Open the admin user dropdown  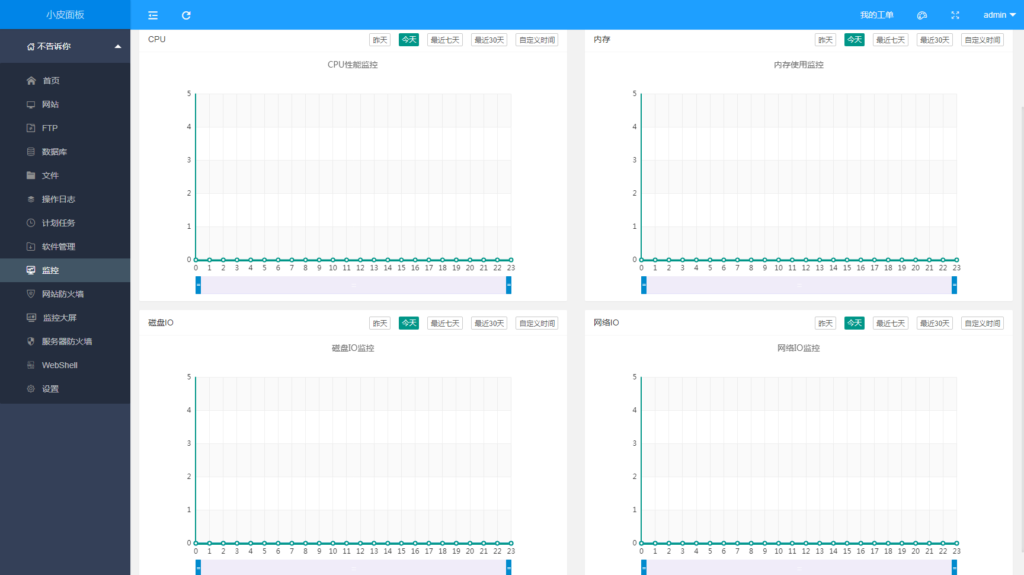pyautogui.click(x=999, y=15)
